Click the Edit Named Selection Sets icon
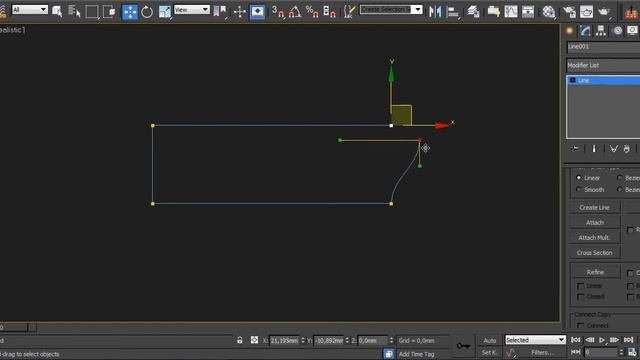Viewport: 640px width, 360px height. (x=349, y=11)
